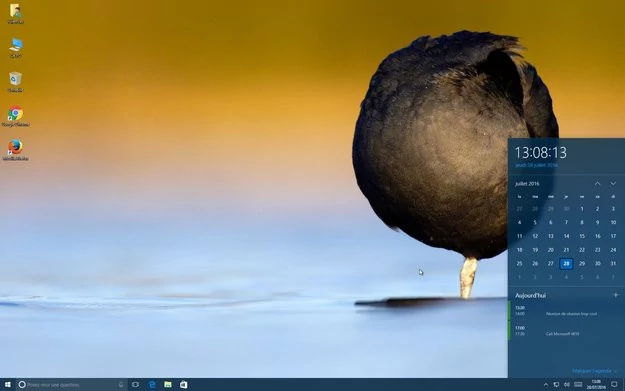Select July 18 in the calendar
Image resolution: width=625 pixels, height=391 pixels.
pyautogui.click(x=519, y=250)
